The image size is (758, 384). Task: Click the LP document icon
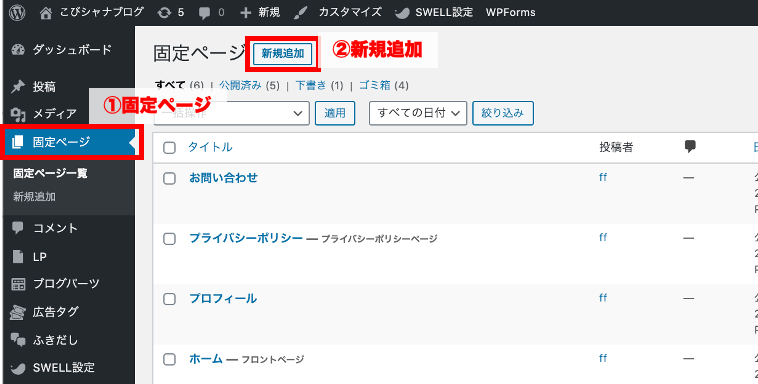(x=18, y=256)
